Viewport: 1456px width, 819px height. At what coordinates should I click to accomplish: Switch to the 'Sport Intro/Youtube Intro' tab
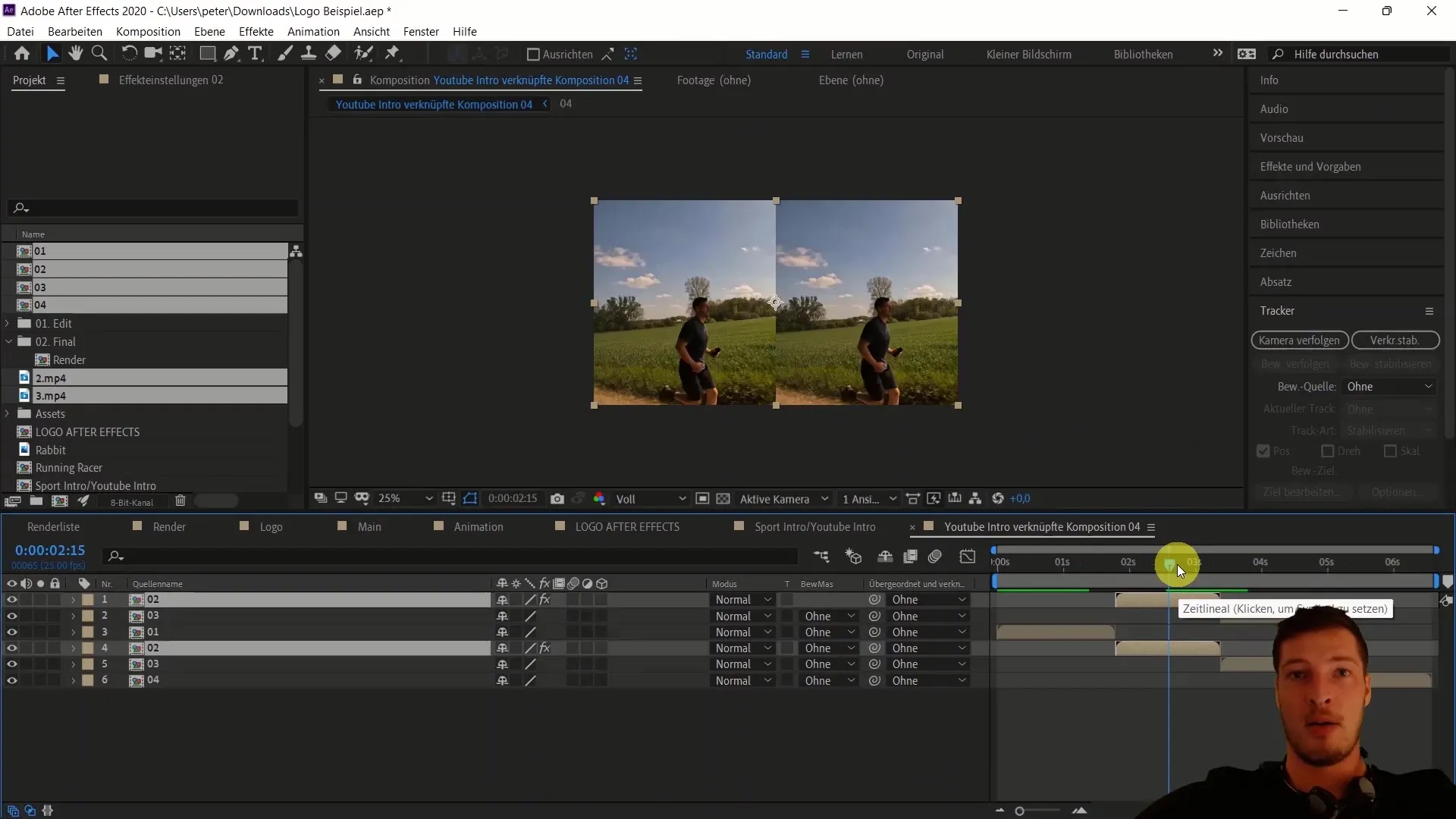[x=815, y=526]
